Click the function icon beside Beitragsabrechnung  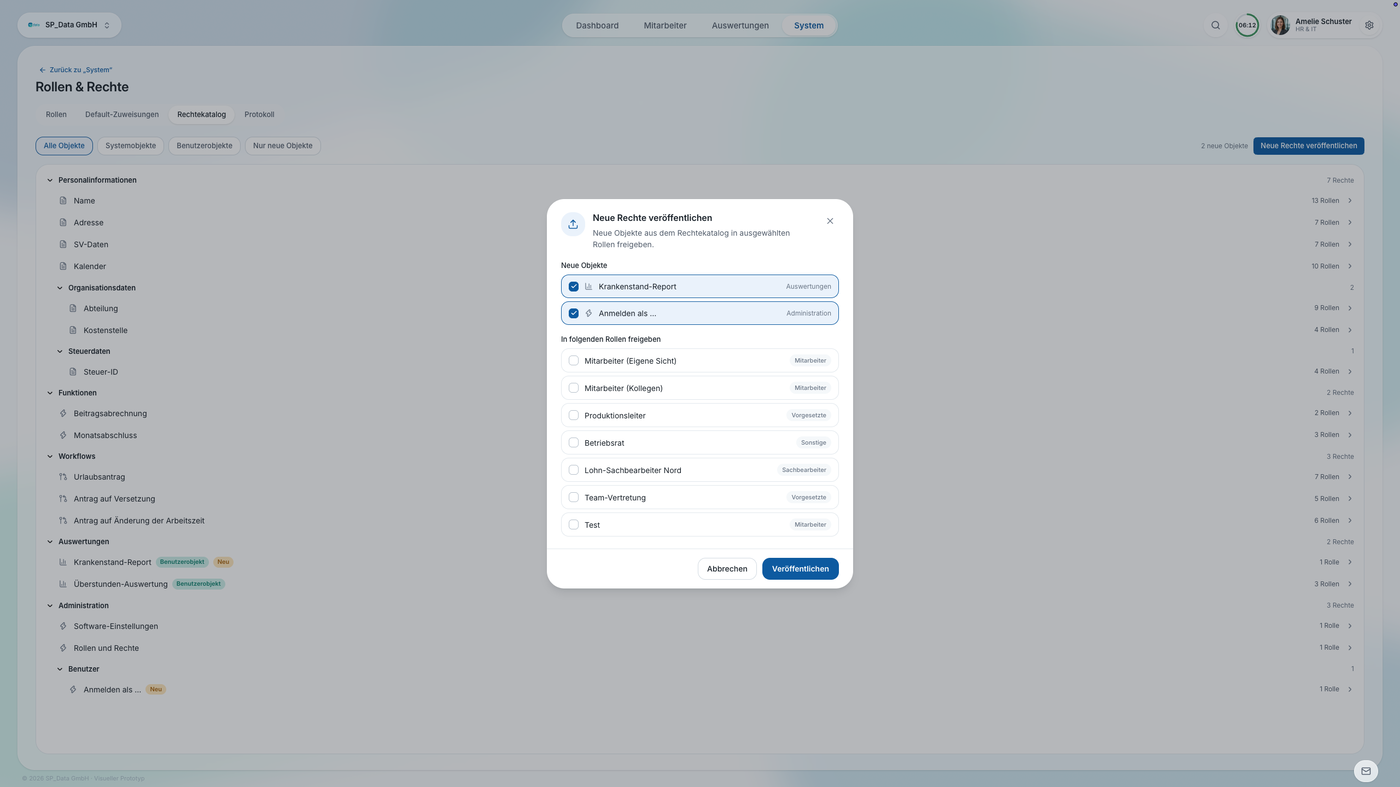(63, 413)
